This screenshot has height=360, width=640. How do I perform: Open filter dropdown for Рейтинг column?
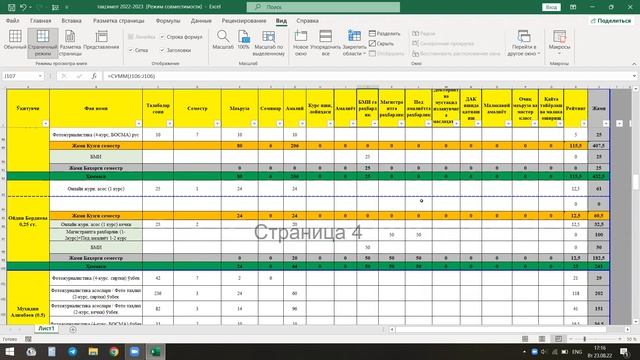pos(584,124)
